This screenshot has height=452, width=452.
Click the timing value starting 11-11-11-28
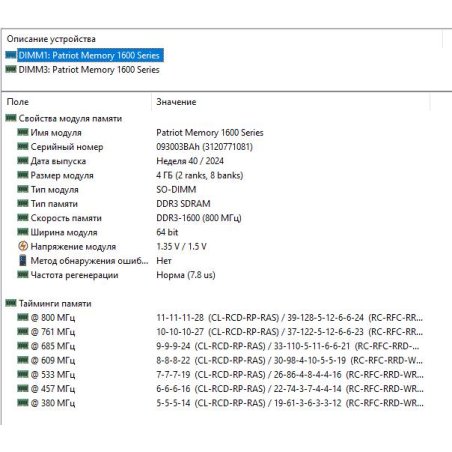click(x=289, y=318)
